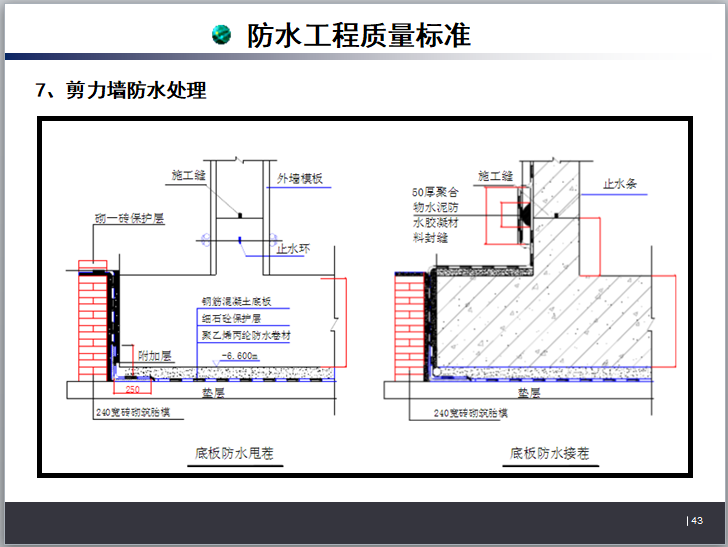This screenshot has width=728, height=547.
Task: Select the heading 7、剪力墙防水处理
Action: [x=121, y=92]
